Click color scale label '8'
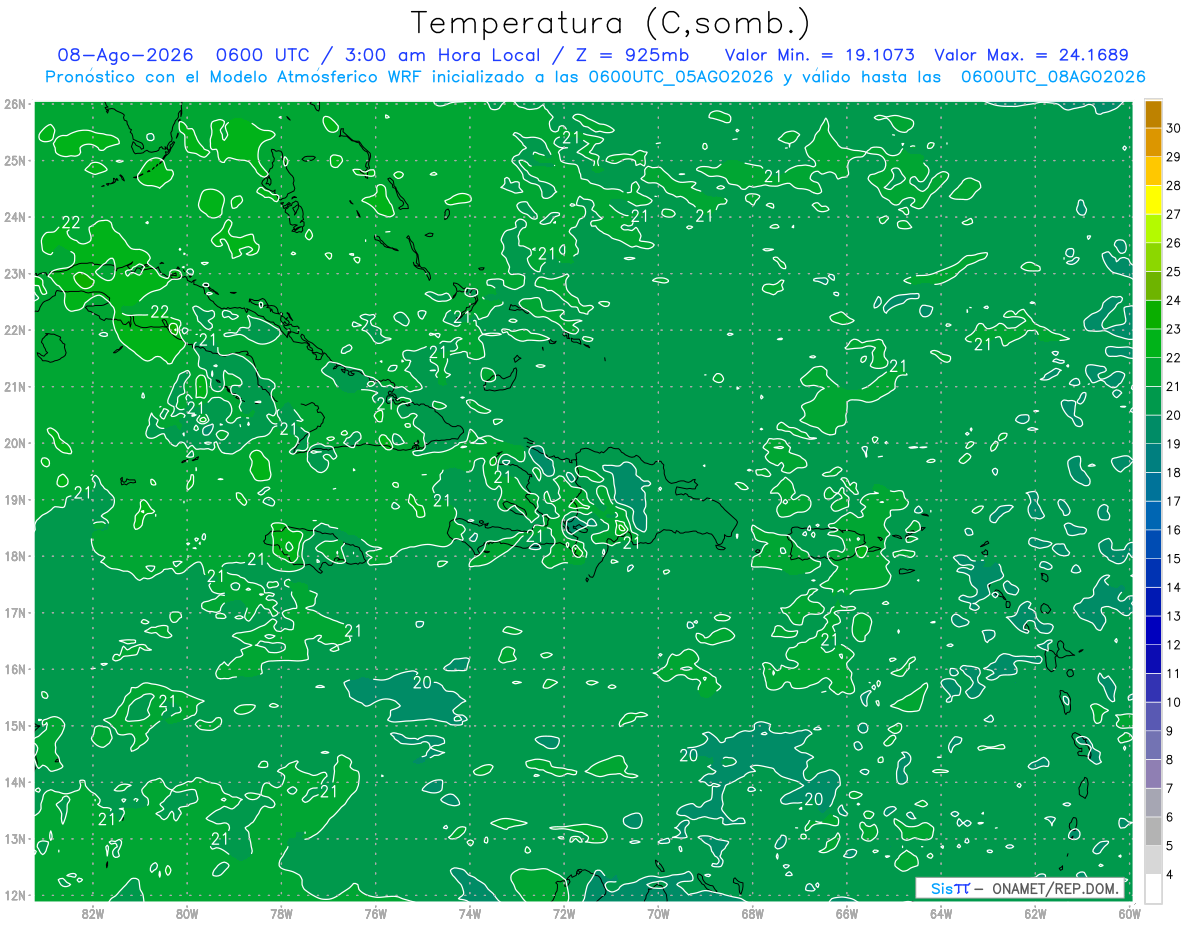This screenshot has height=927, width=1200. pos(1170,759)
